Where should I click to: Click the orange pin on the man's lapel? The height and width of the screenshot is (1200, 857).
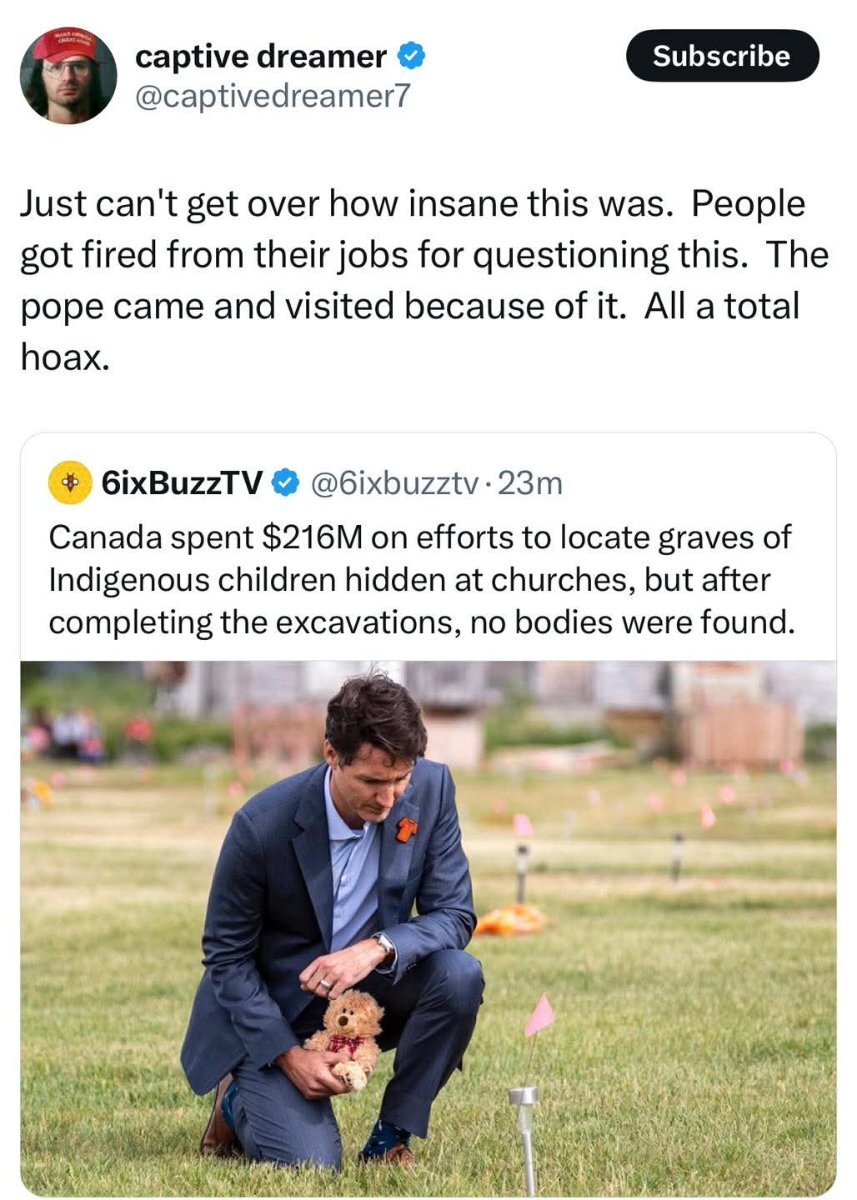405,829
